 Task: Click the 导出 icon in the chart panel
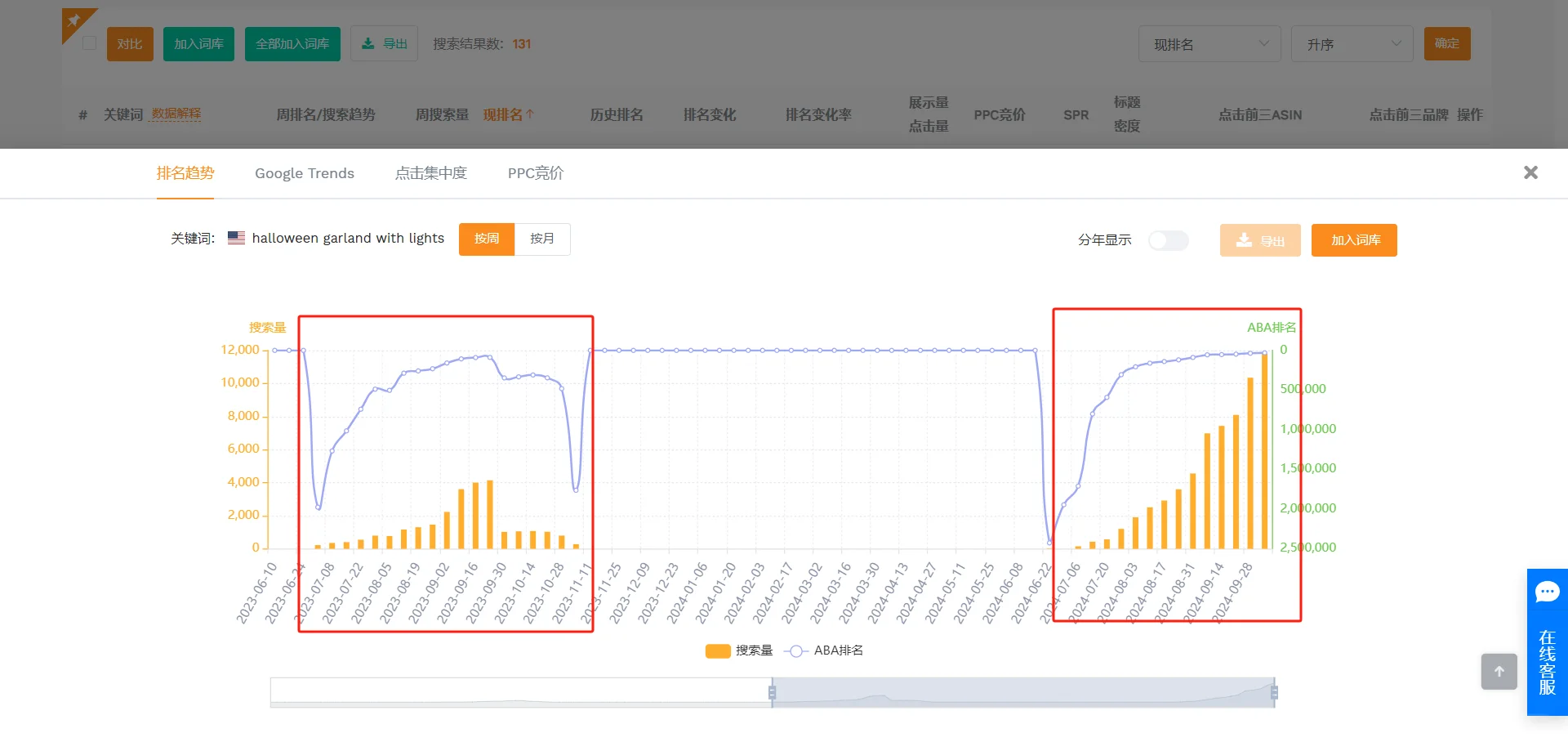(x=1245, y=240)
